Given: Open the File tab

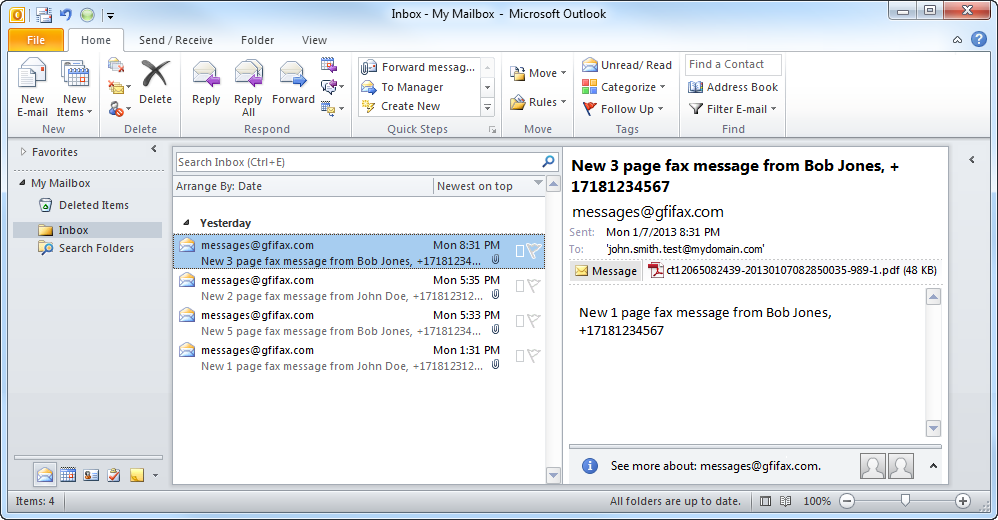Looking at the screenshot, I should [x=36, y=40].
